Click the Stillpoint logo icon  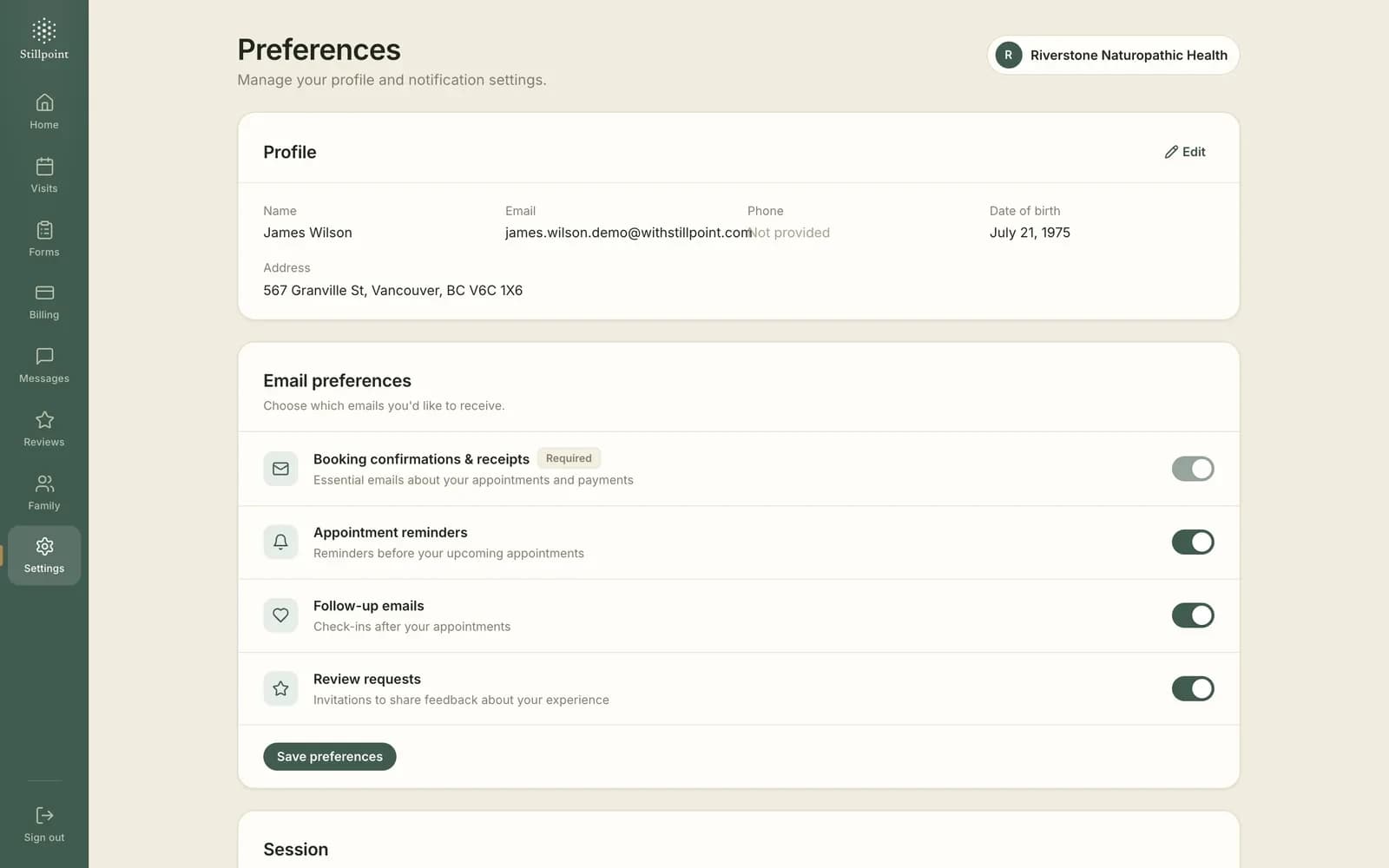(44, 31)
